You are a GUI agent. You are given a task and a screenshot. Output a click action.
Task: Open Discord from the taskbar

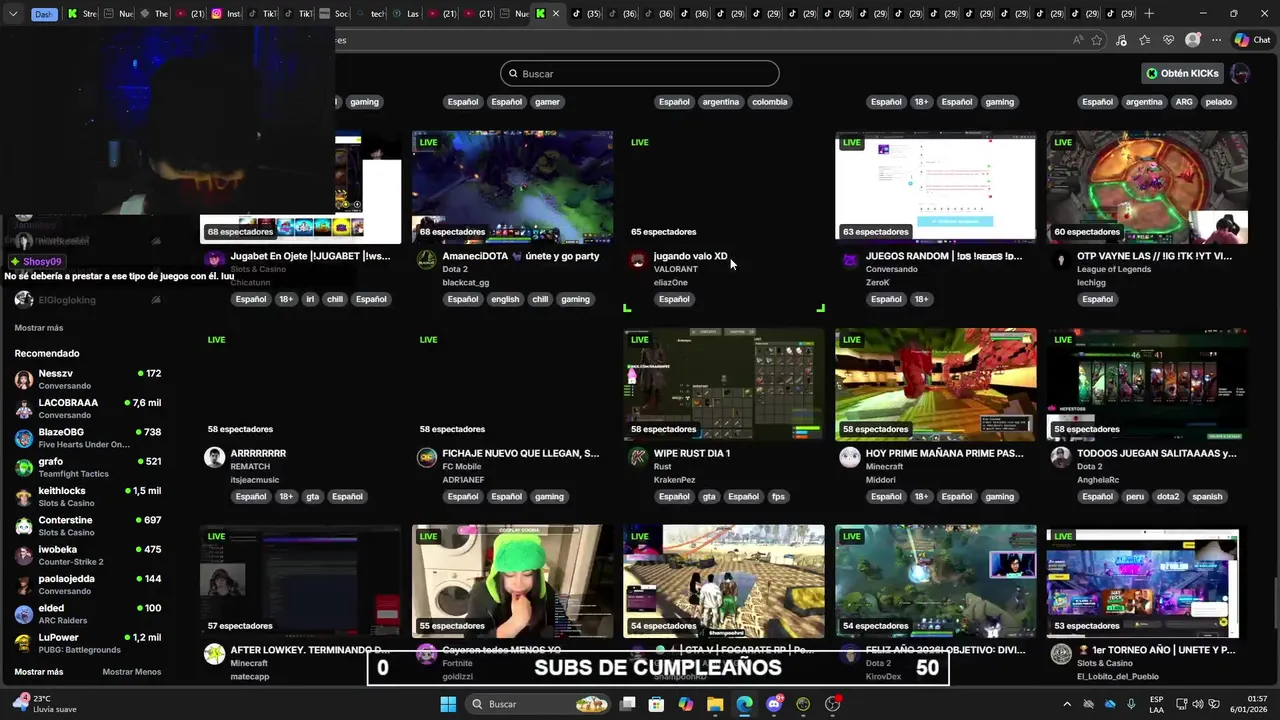click(x=774, y=704)
